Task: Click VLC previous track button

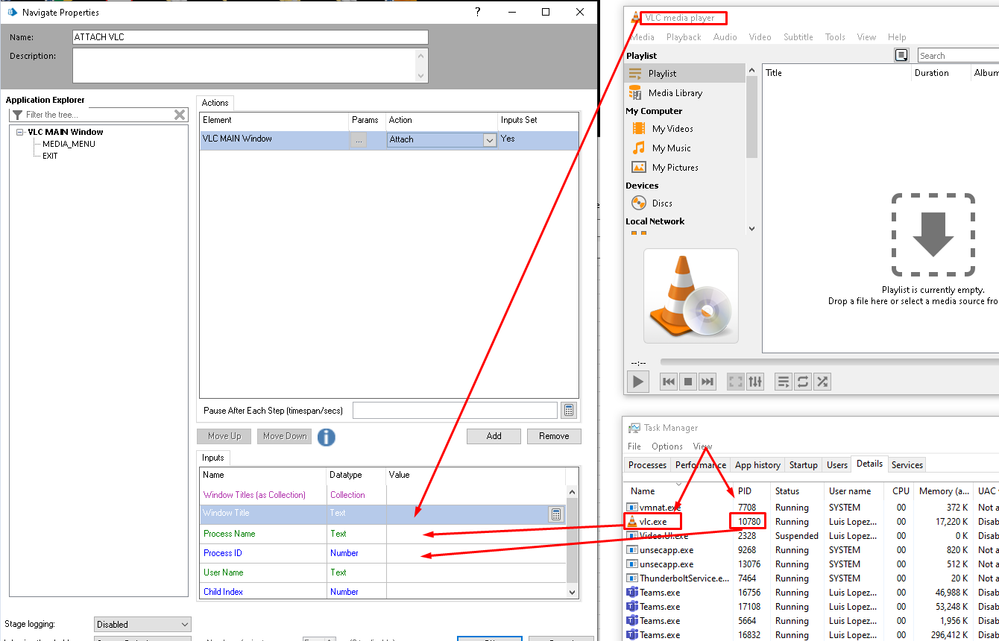Action: [x=668, y=382]
